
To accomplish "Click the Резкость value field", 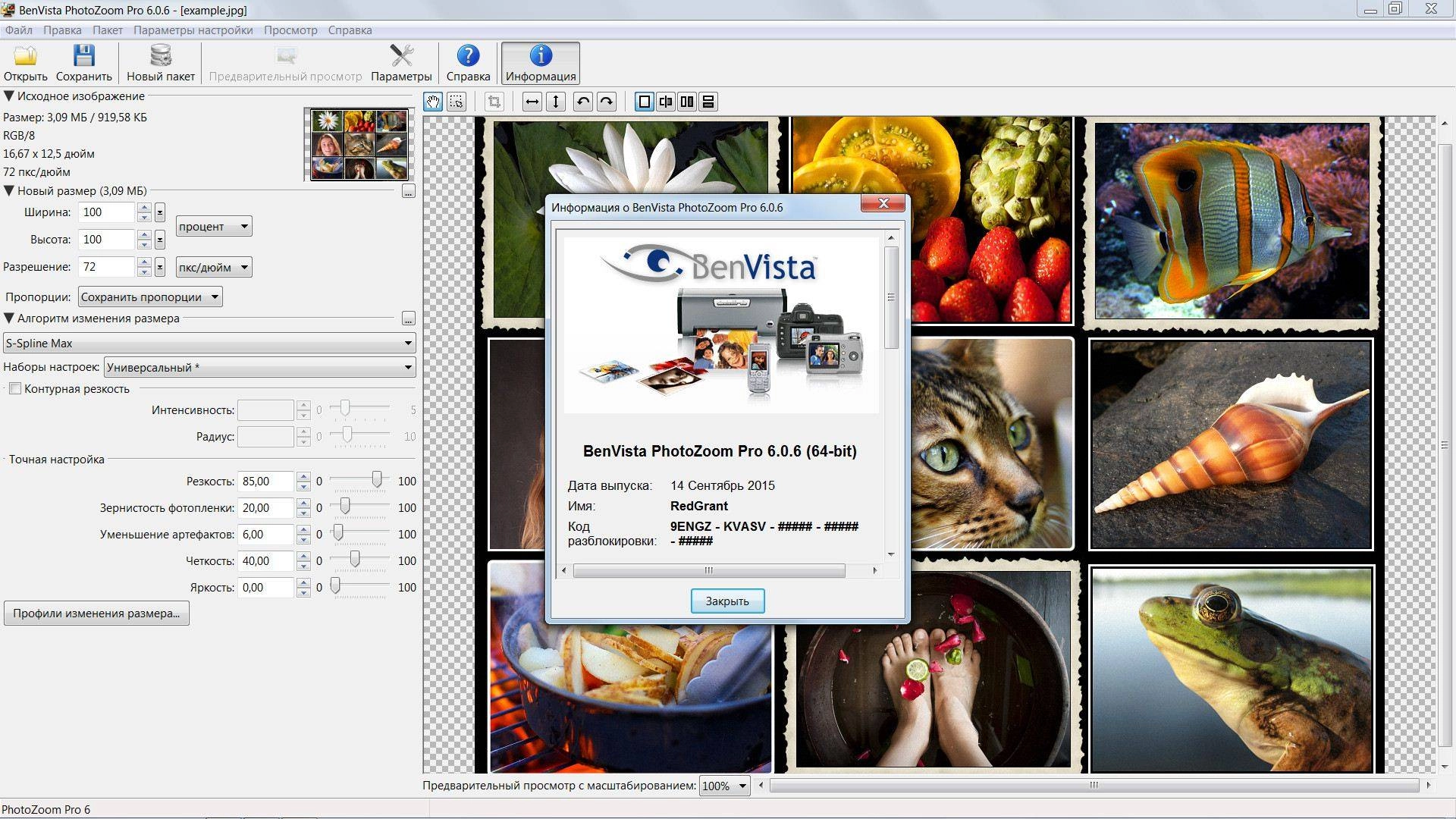I will (265, 482).
